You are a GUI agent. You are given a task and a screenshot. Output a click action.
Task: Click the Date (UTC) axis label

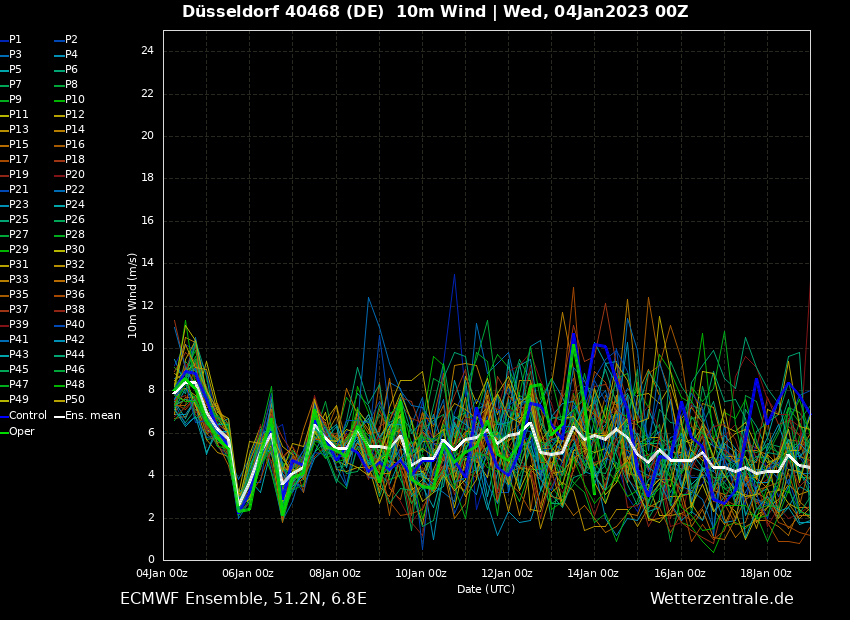click(x=486, y=589)
